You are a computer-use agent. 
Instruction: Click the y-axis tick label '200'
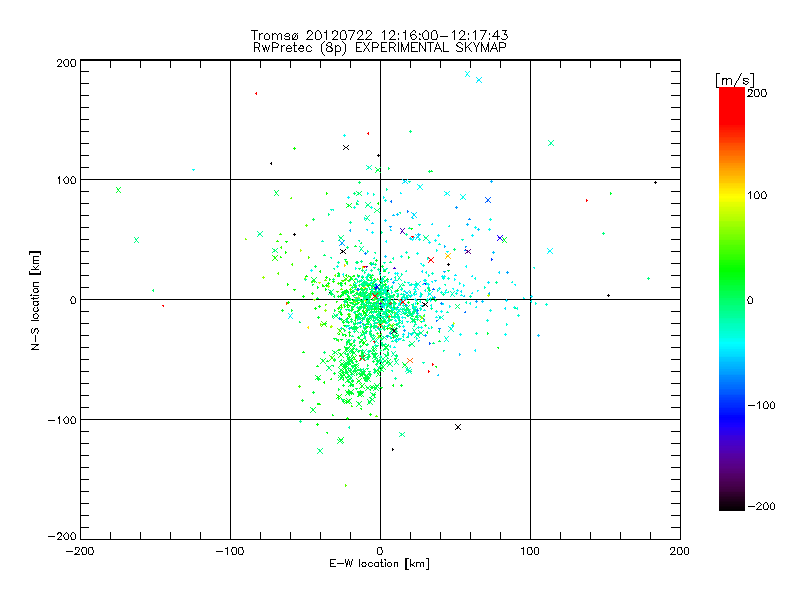[x=66, y=63]
